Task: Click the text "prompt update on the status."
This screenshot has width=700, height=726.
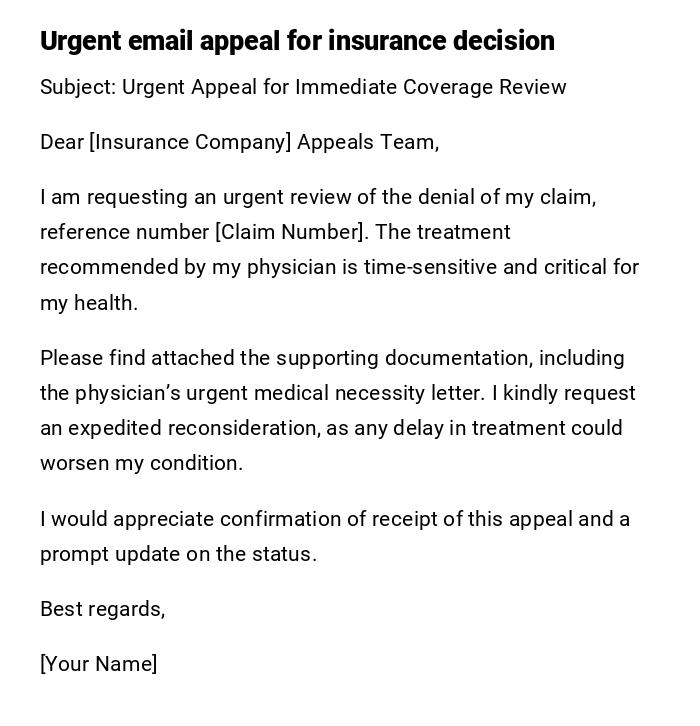Action: tap(178, 554)
